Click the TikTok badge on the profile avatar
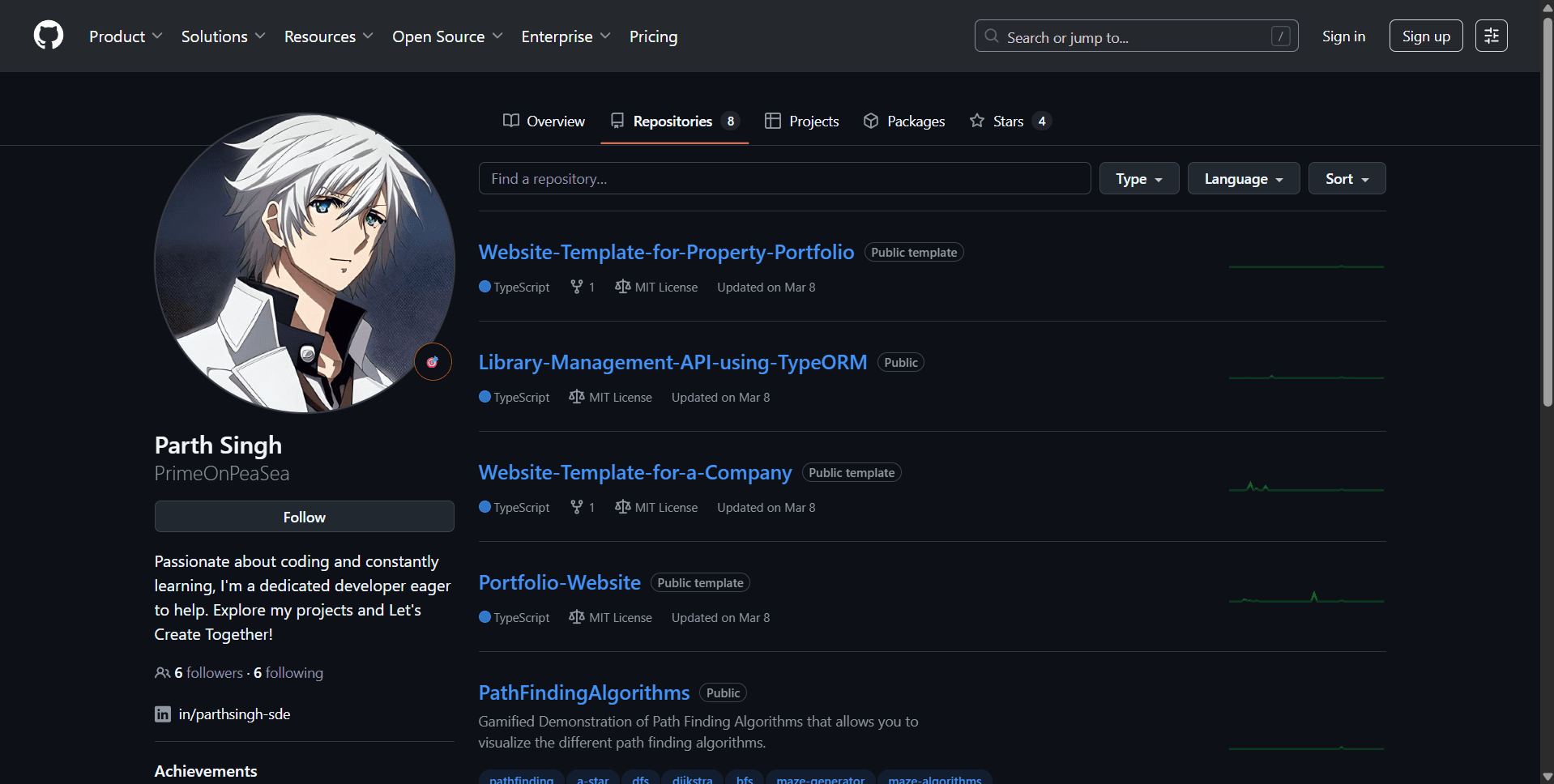This screenshot has height=784, width=1554. click(432, 361)
